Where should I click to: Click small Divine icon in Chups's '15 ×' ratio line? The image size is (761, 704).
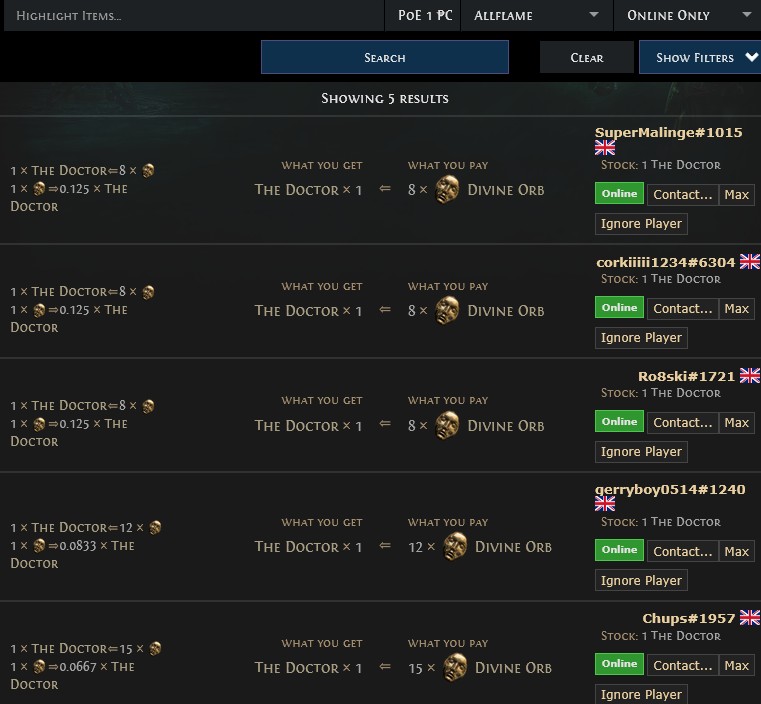pos(155,649)
